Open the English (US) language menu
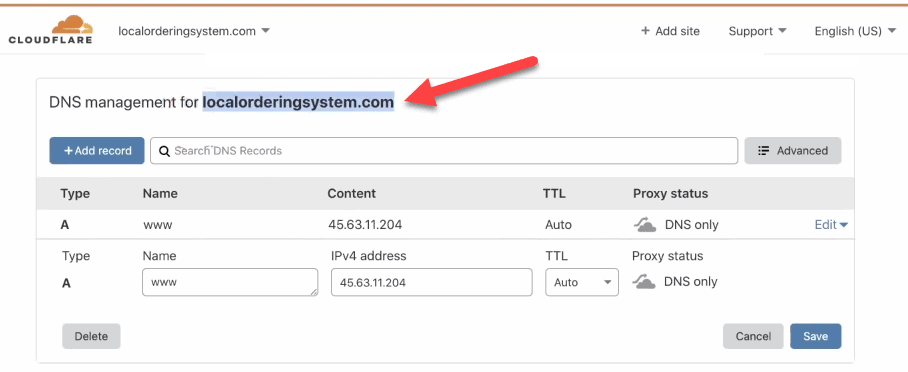 tap(855, 31)
